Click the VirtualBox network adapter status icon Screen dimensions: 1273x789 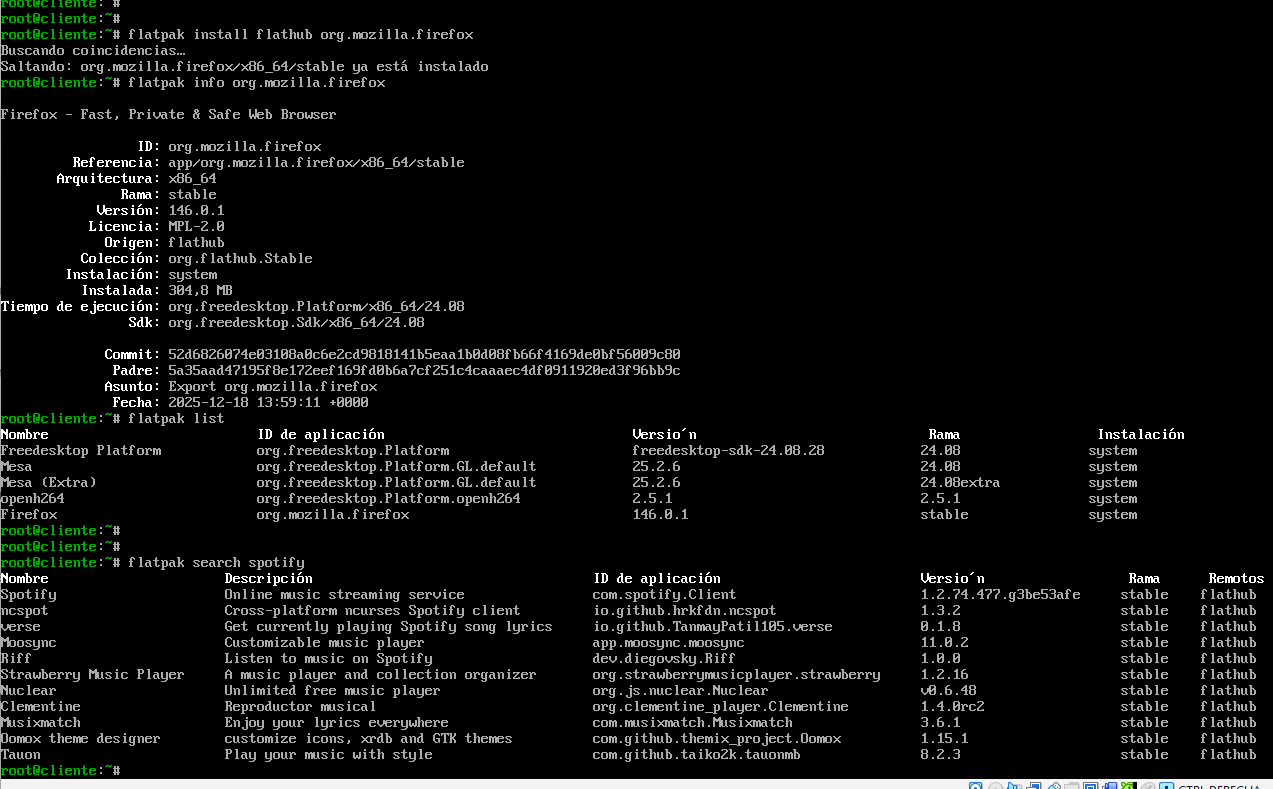(1033, 785)
